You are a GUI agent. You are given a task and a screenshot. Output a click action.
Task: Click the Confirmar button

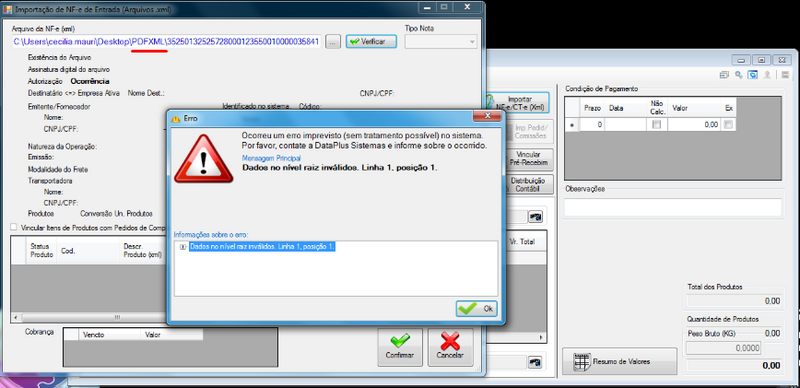pos(399,347)
